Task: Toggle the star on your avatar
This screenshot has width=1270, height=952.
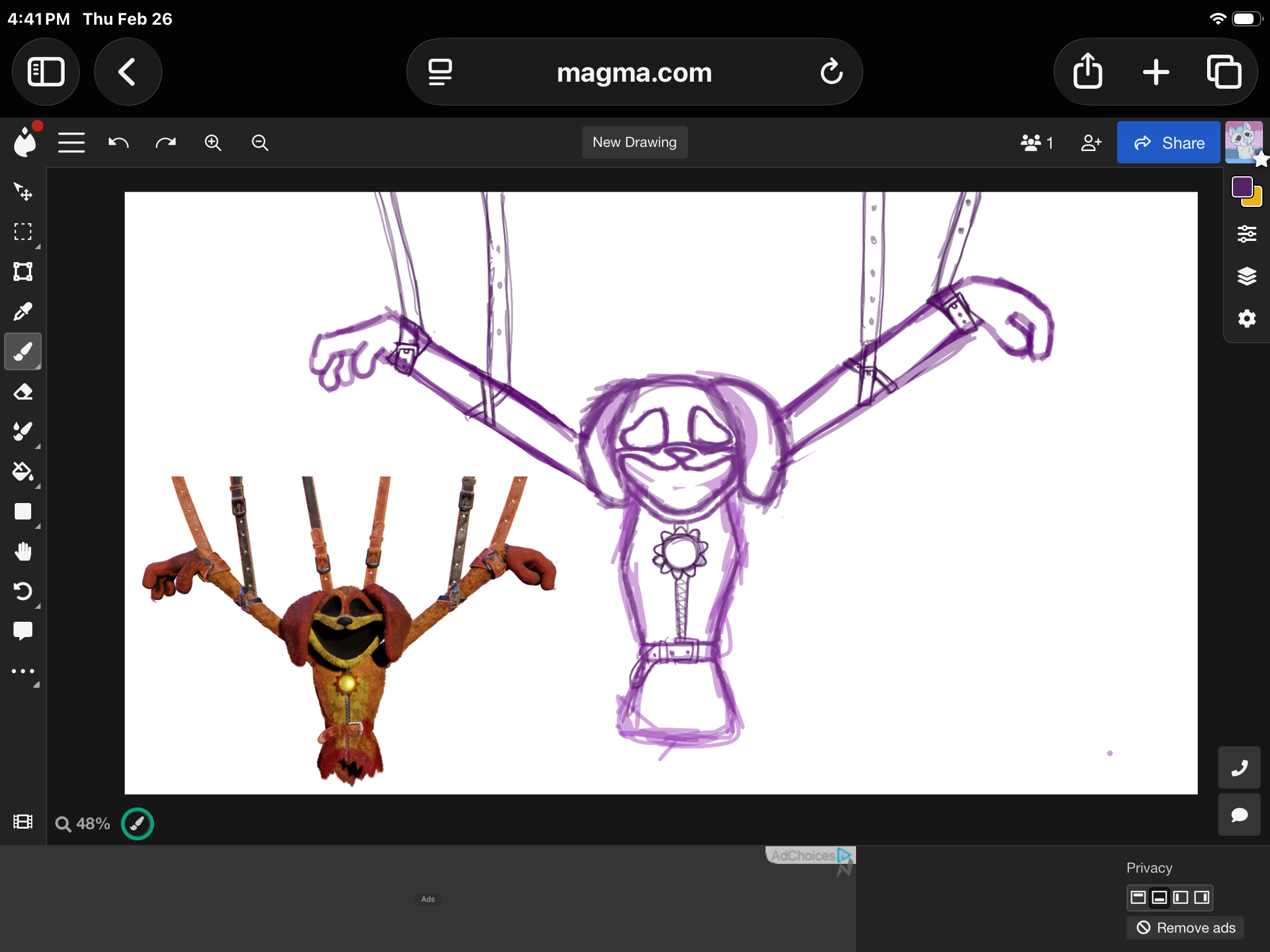Action: pyautogui.click(x=1261, y=160)
